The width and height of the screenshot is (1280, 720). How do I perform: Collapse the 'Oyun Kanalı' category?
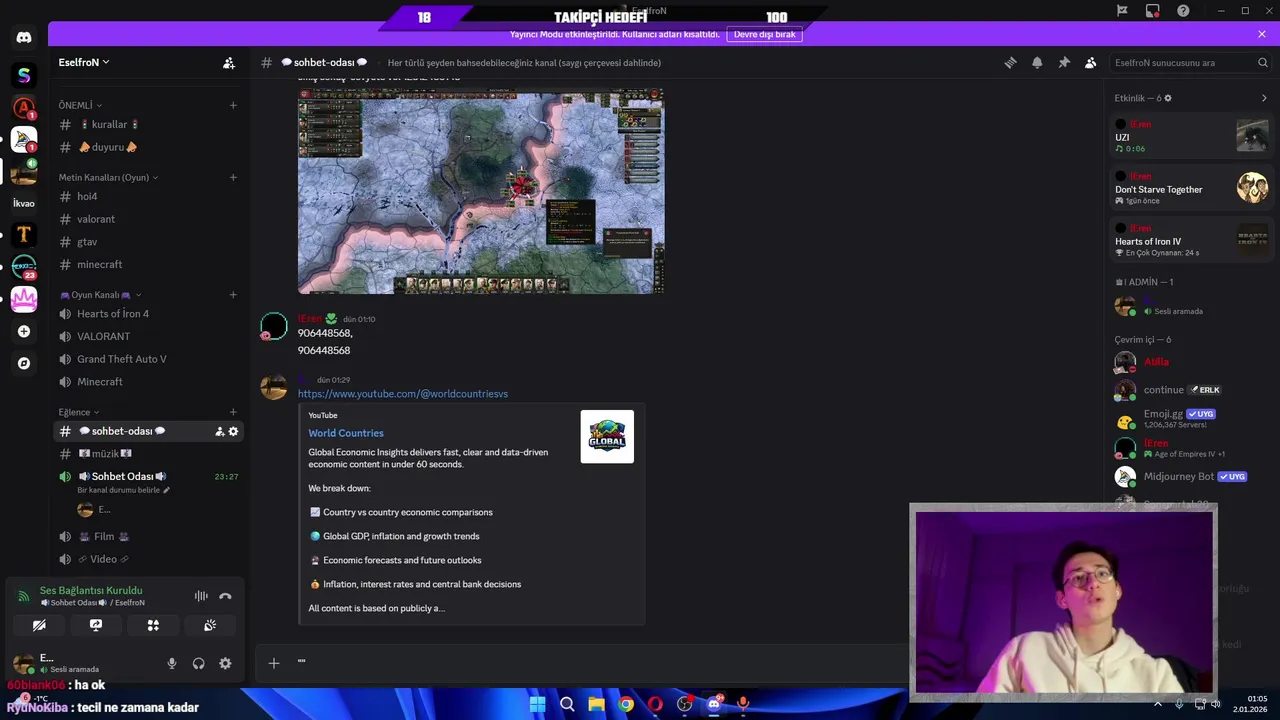click(x=101, y=295)
